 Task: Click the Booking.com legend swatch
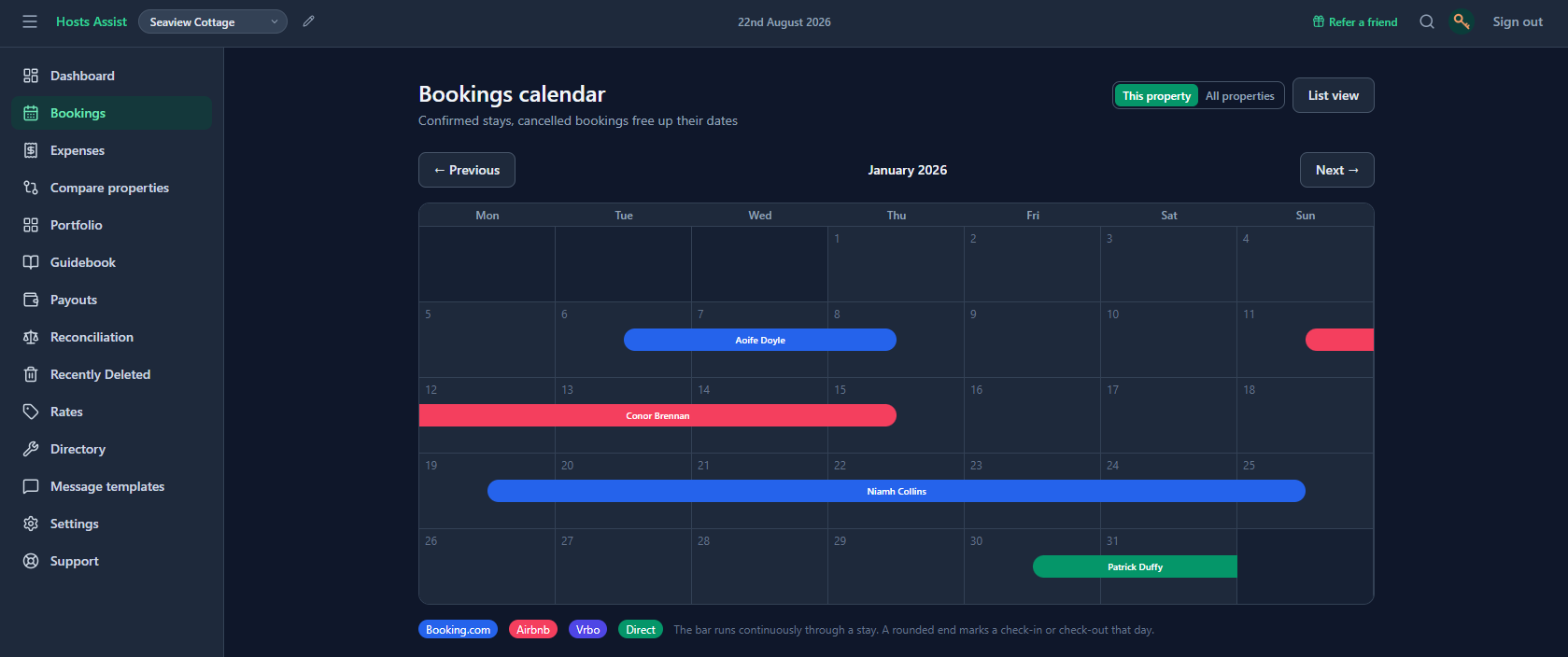click(x=458, y=630)
